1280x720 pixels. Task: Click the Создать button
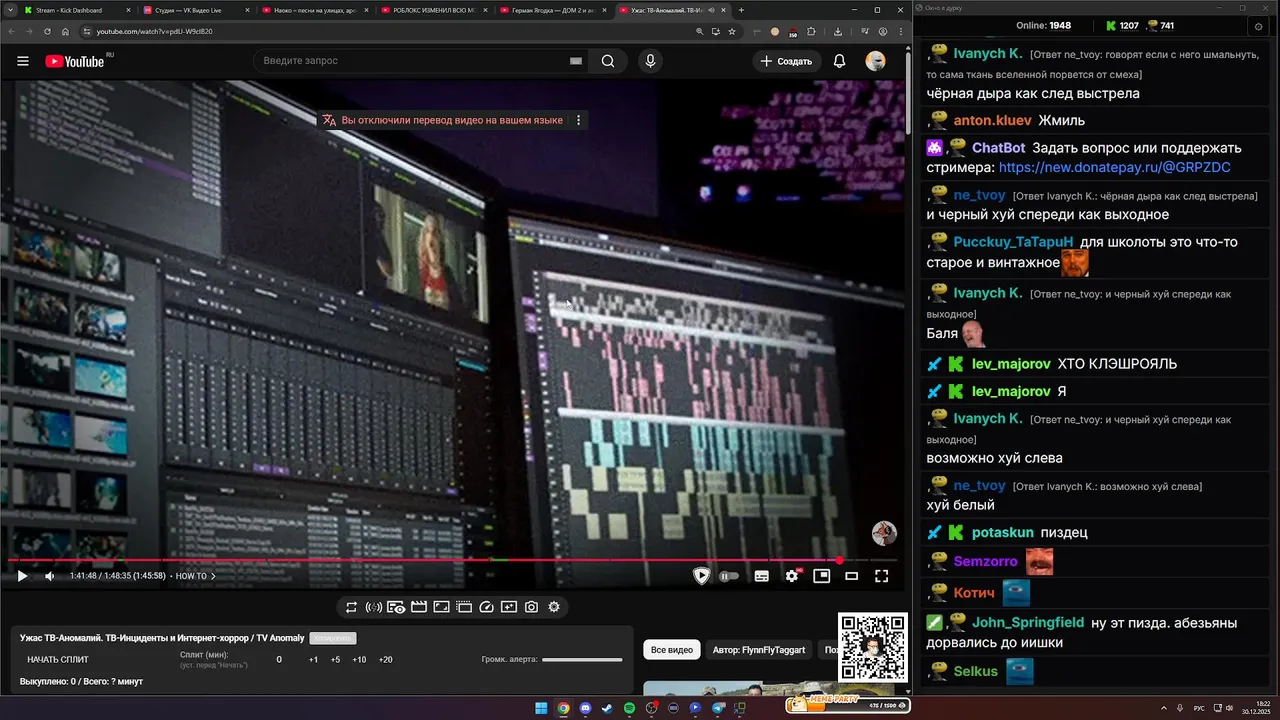coord(787,61)
